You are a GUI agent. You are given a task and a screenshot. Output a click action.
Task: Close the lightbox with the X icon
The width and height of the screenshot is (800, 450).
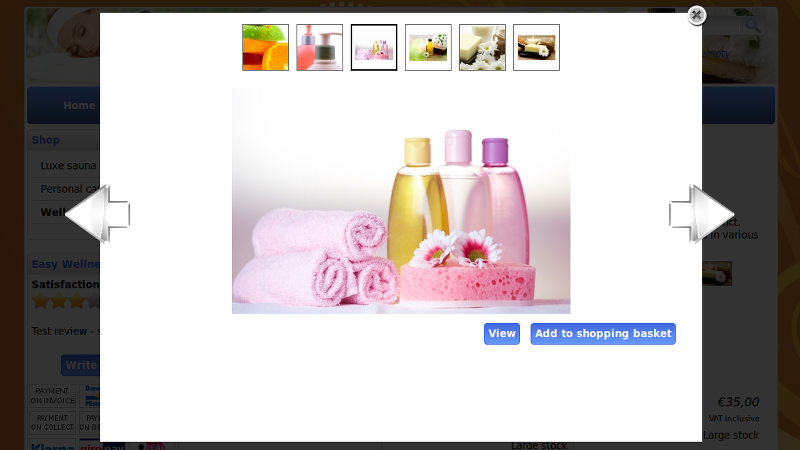pyautogui.click(x=697, y=15)
